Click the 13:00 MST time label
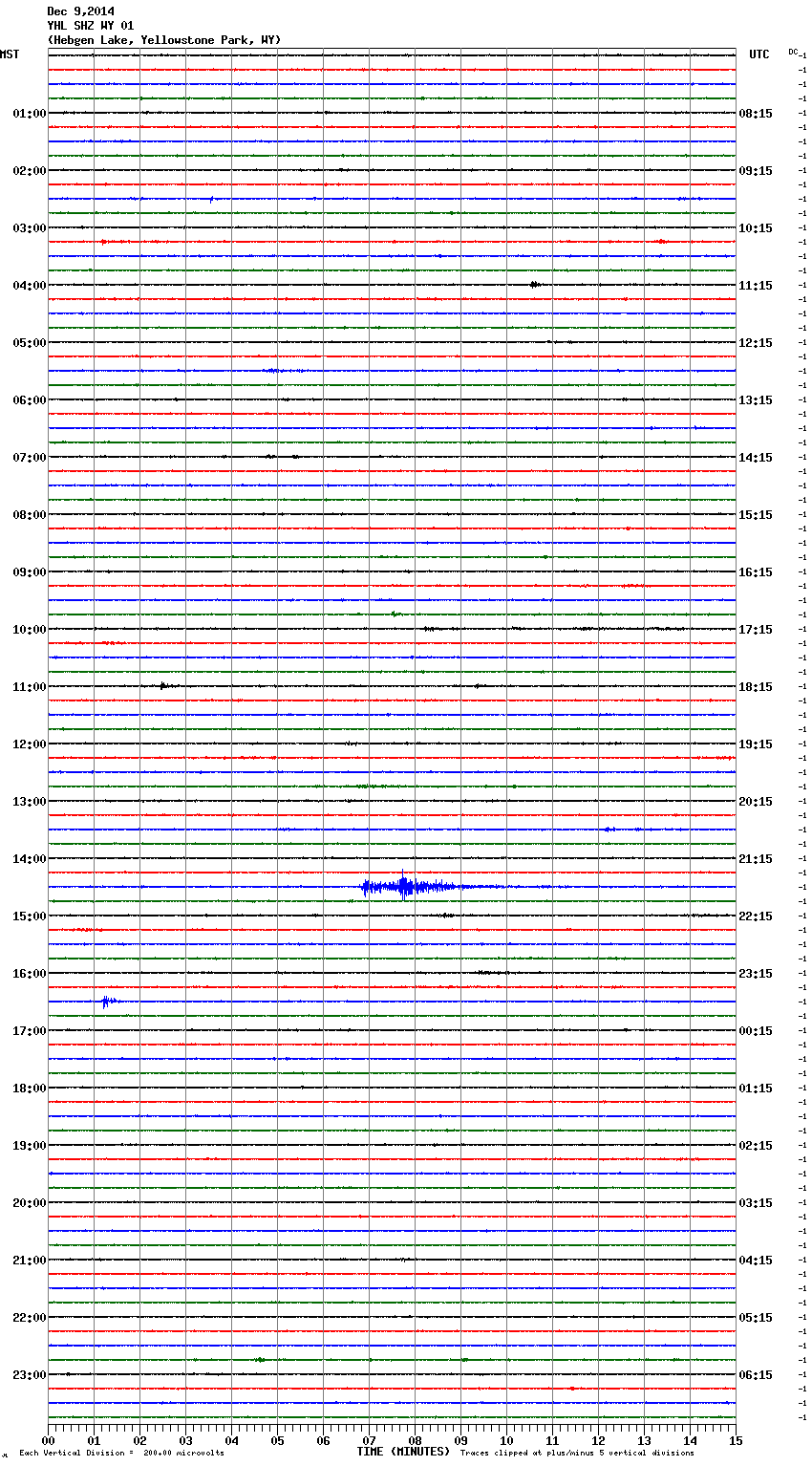Screen dimensions: 812x1466 coord(30,802)
